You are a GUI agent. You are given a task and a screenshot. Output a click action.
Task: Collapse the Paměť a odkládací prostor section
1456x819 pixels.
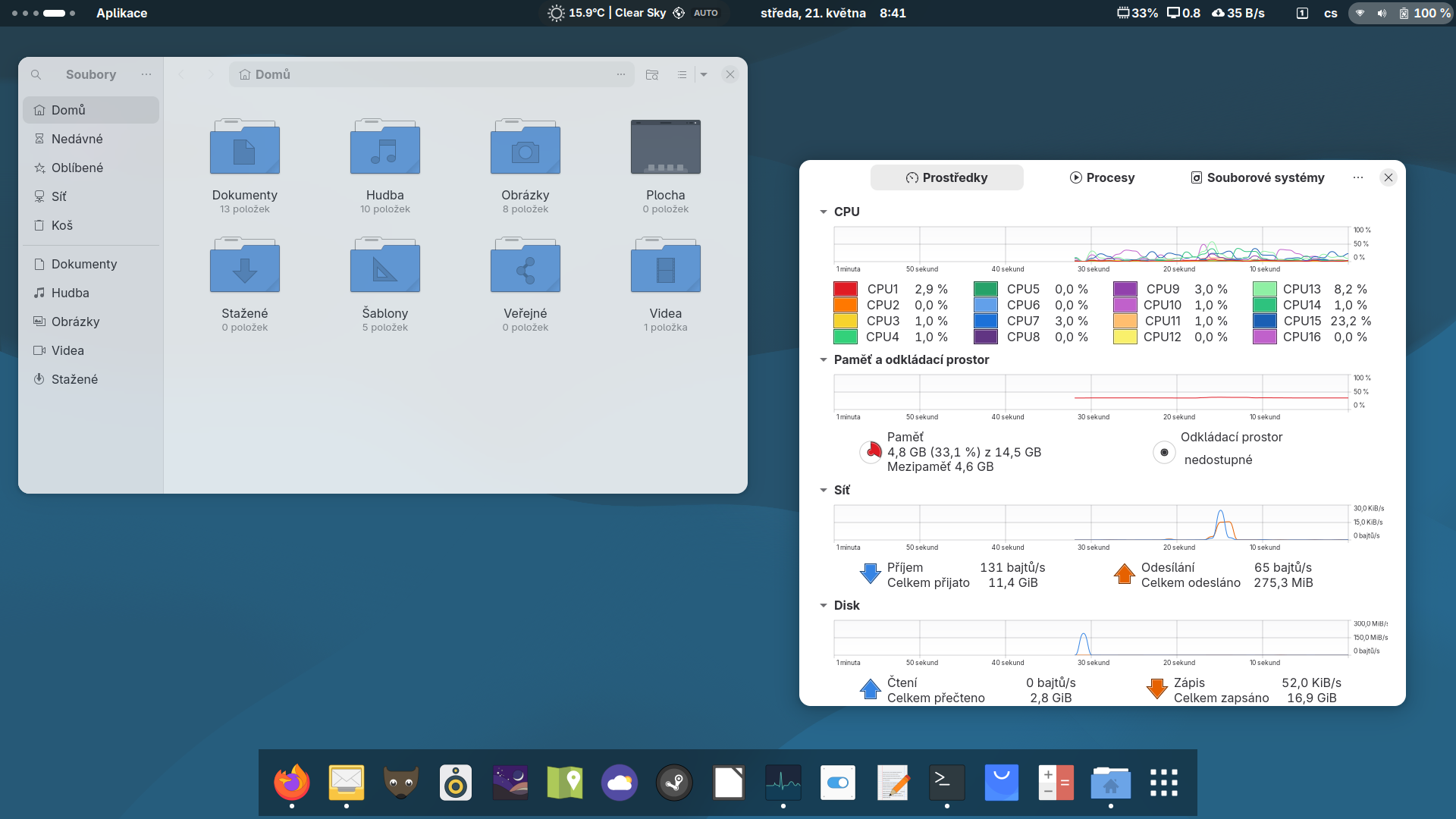coord(824,359)
